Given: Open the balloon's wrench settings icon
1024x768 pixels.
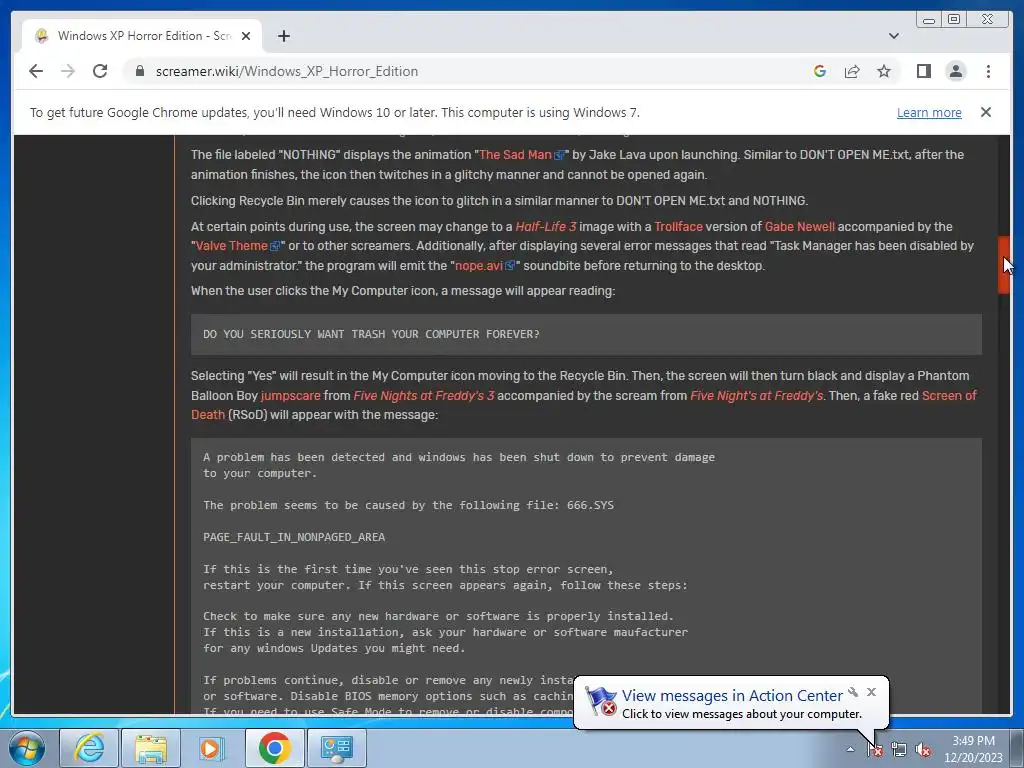Looking at the screenshot, I should point(853,692).
